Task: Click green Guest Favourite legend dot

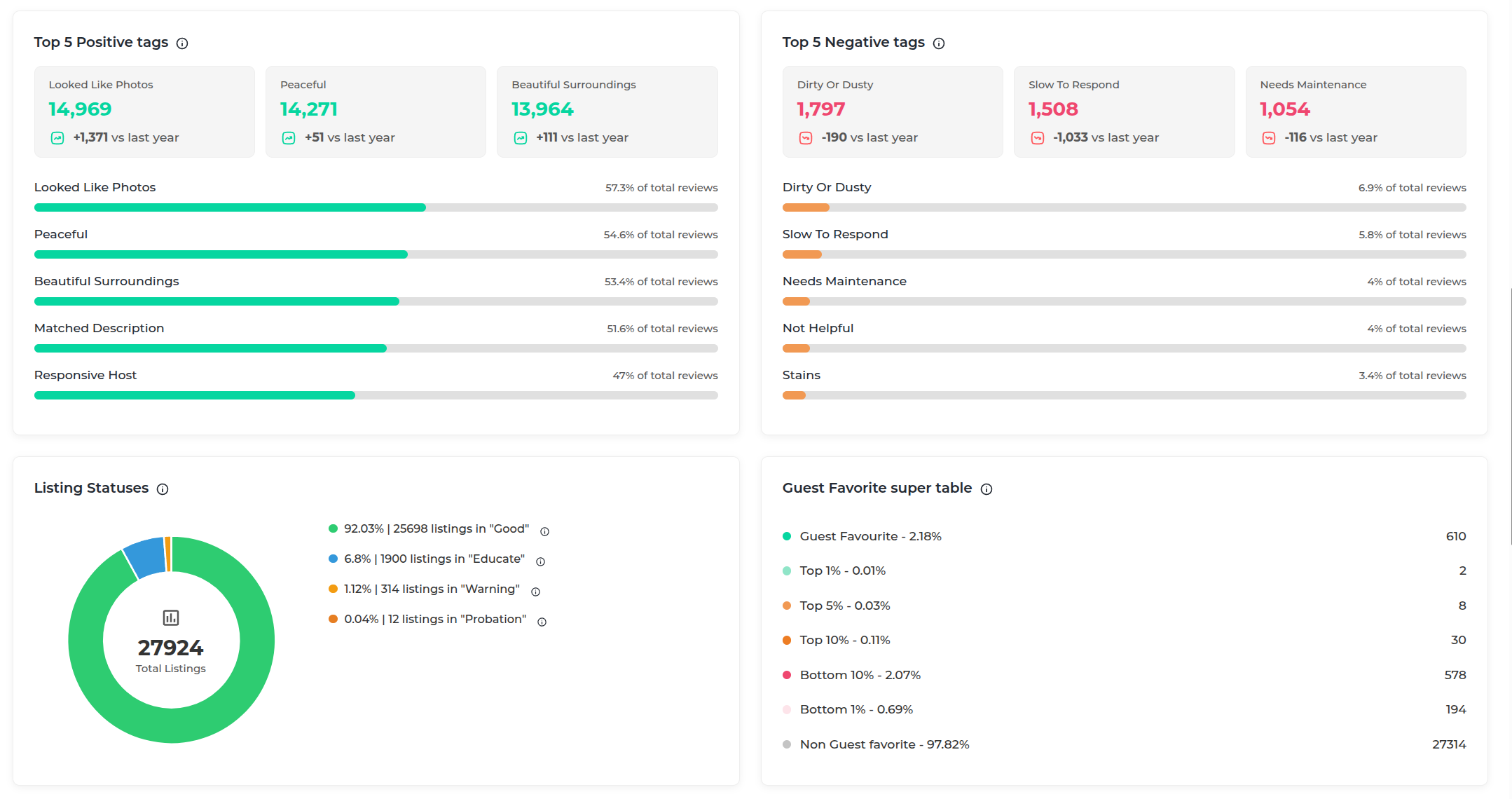Action: 787,536
